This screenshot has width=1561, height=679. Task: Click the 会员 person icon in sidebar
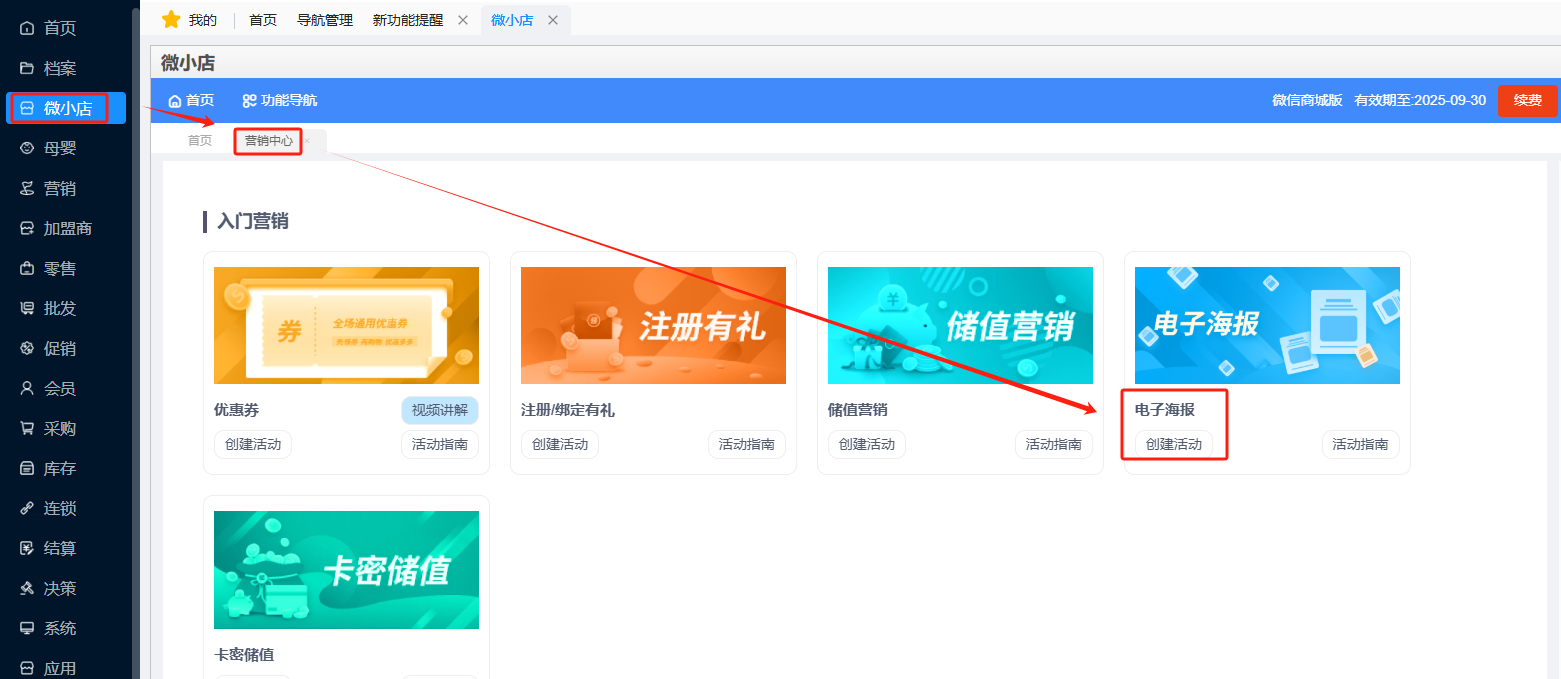tap(27, 388)
